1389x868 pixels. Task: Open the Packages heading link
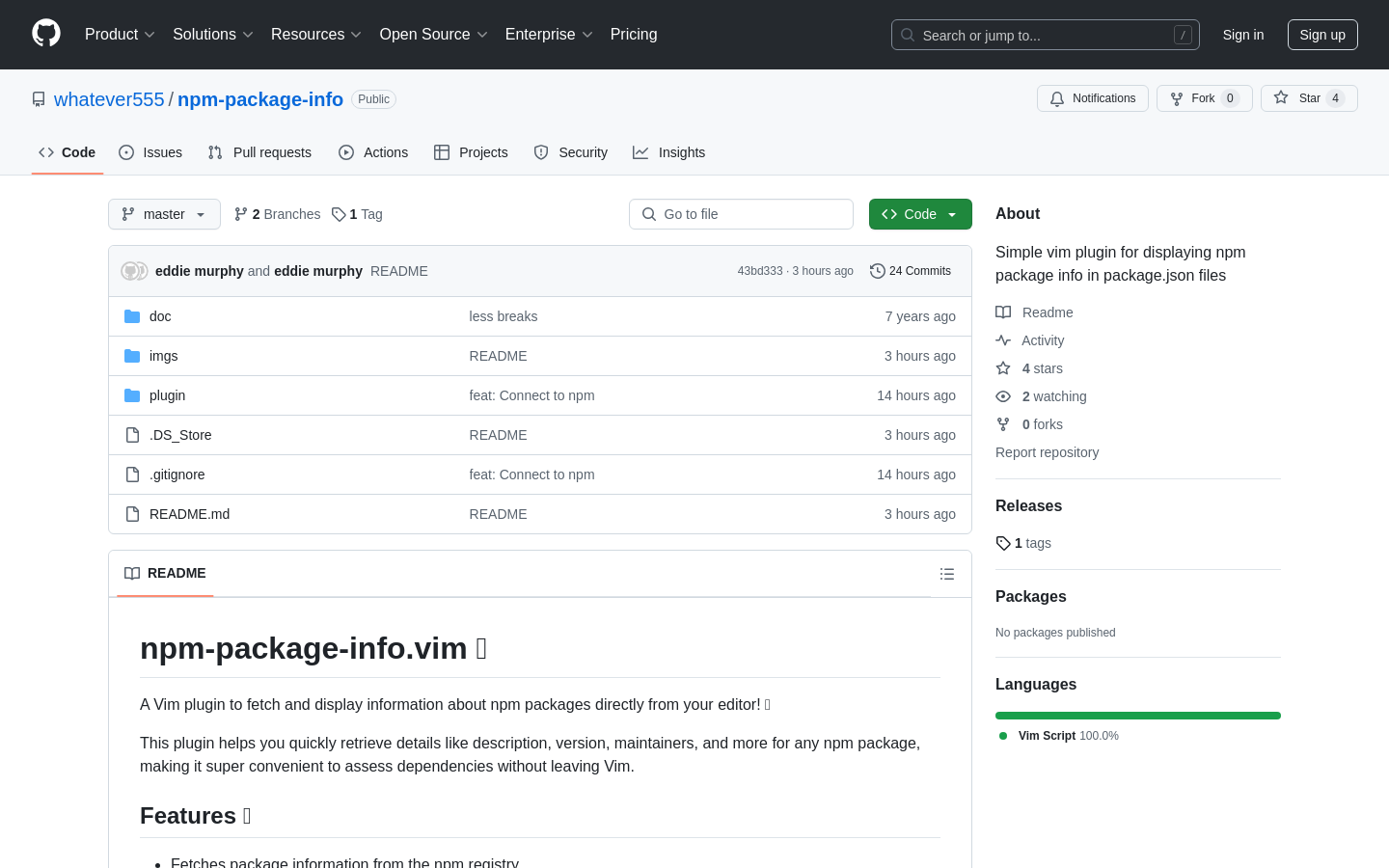pos(1031,597)
